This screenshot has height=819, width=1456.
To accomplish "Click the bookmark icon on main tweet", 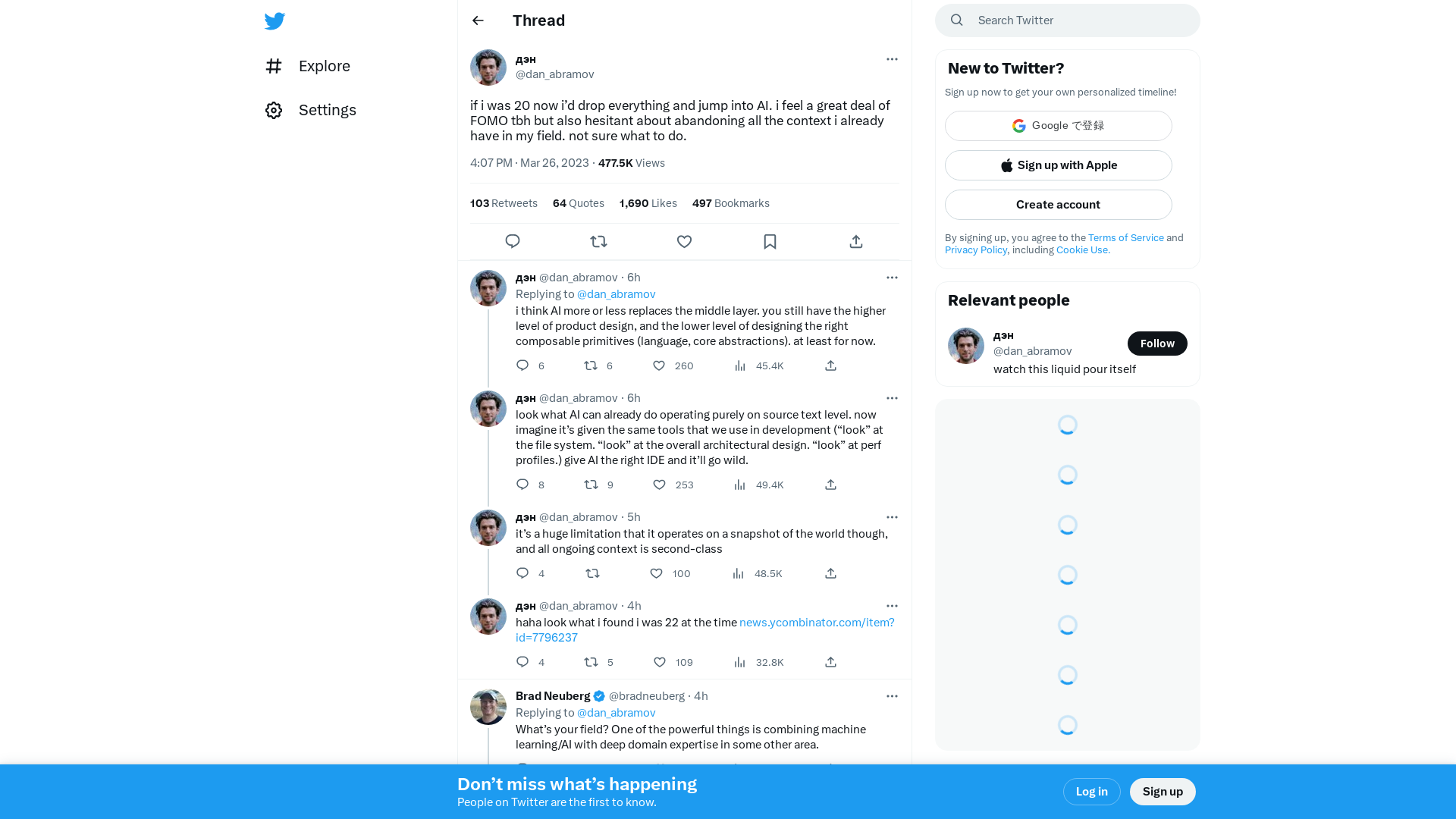I will (x=770, y=241).
